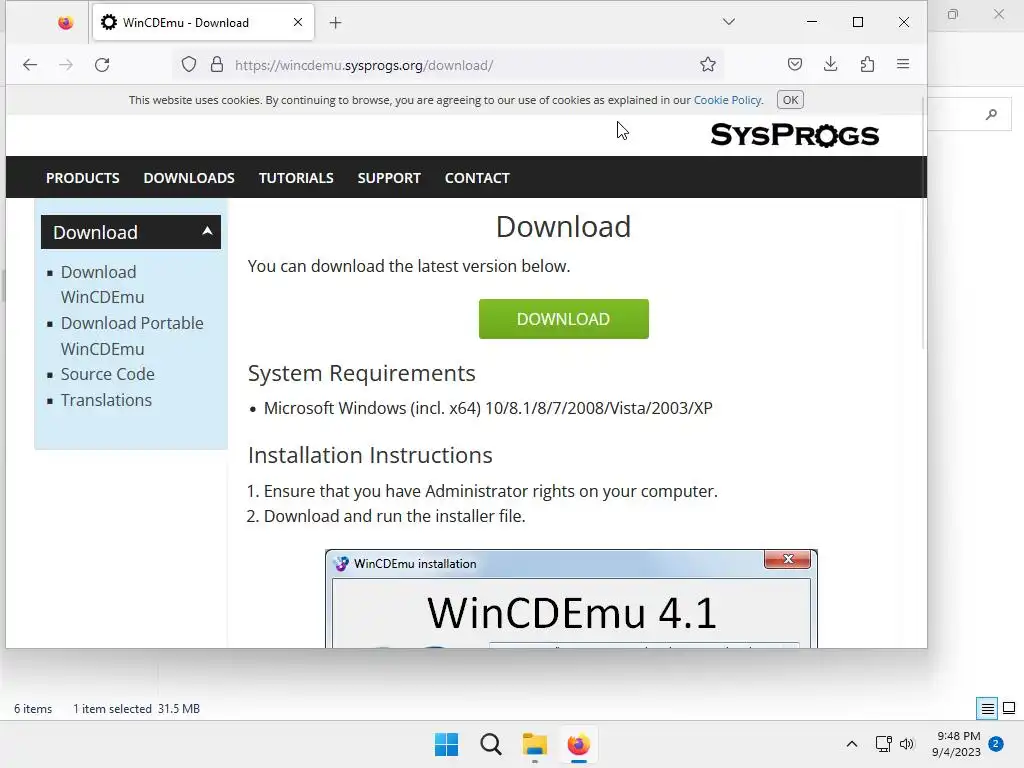Open the Windows Start menu
Screen dimensions: 1024x768
pyautogui.click(x=447, y=744)
